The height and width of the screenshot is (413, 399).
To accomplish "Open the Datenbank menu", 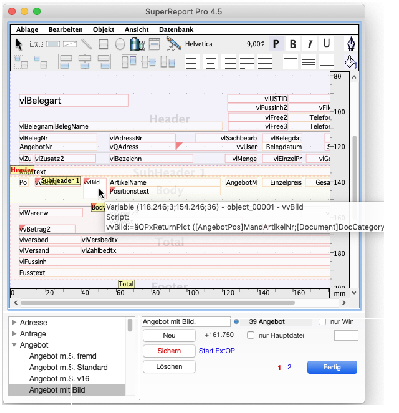I will pos(176,29).
